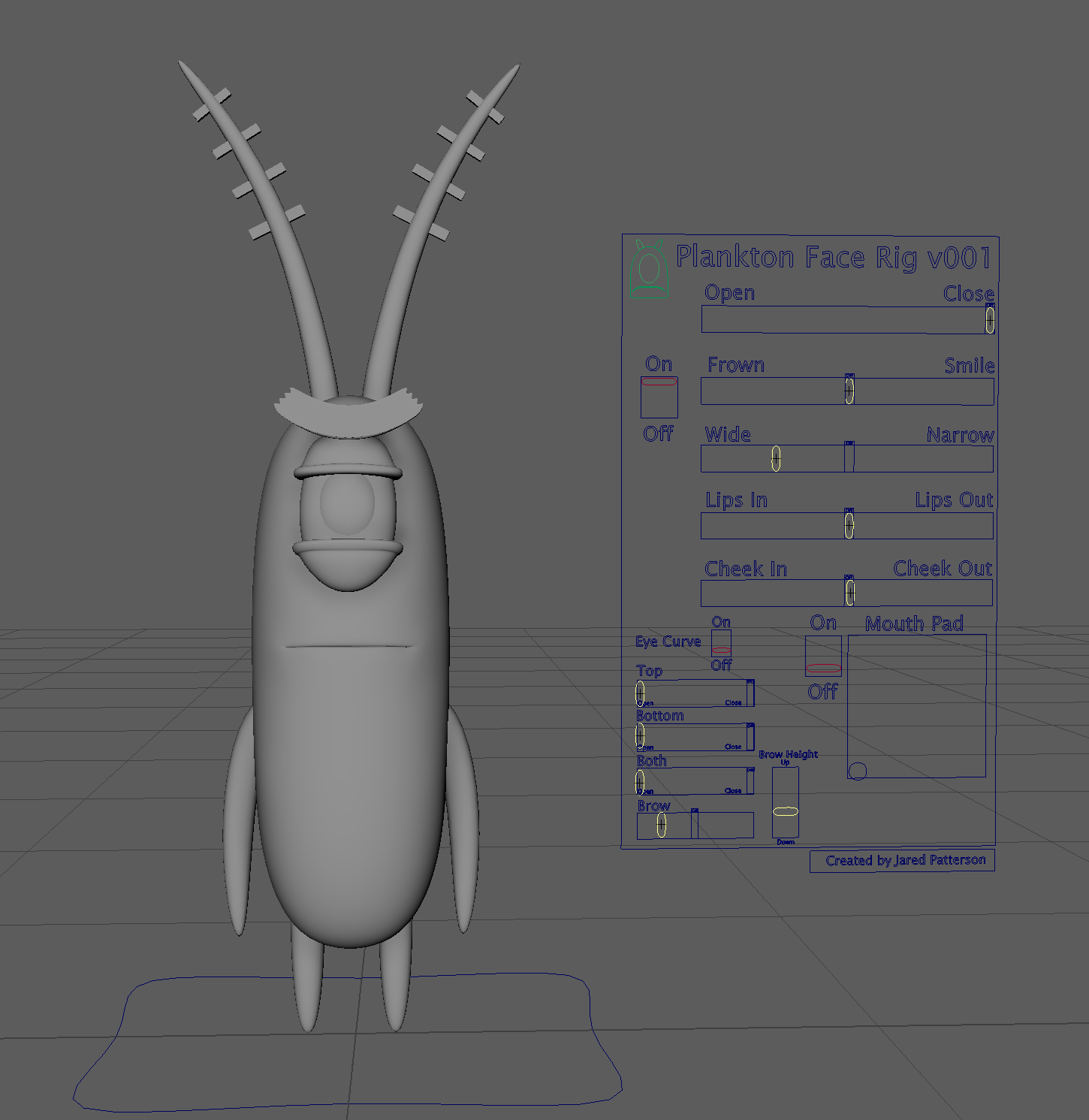1089x1120 pixels.
Task: Select the yellow Wide/Narrow slider handle
Action: (776, 457)
